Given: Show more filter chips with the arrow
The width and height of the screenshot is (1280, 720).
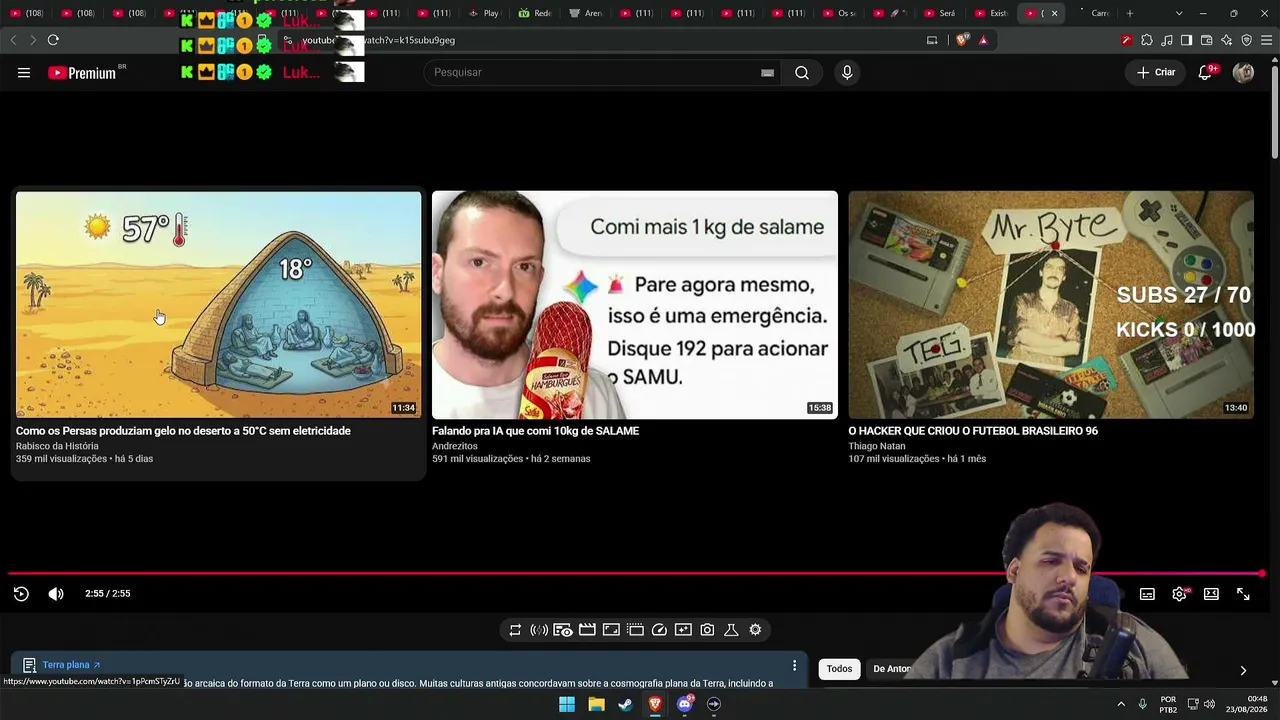Looking at the screenshot, I should 1243,670.
